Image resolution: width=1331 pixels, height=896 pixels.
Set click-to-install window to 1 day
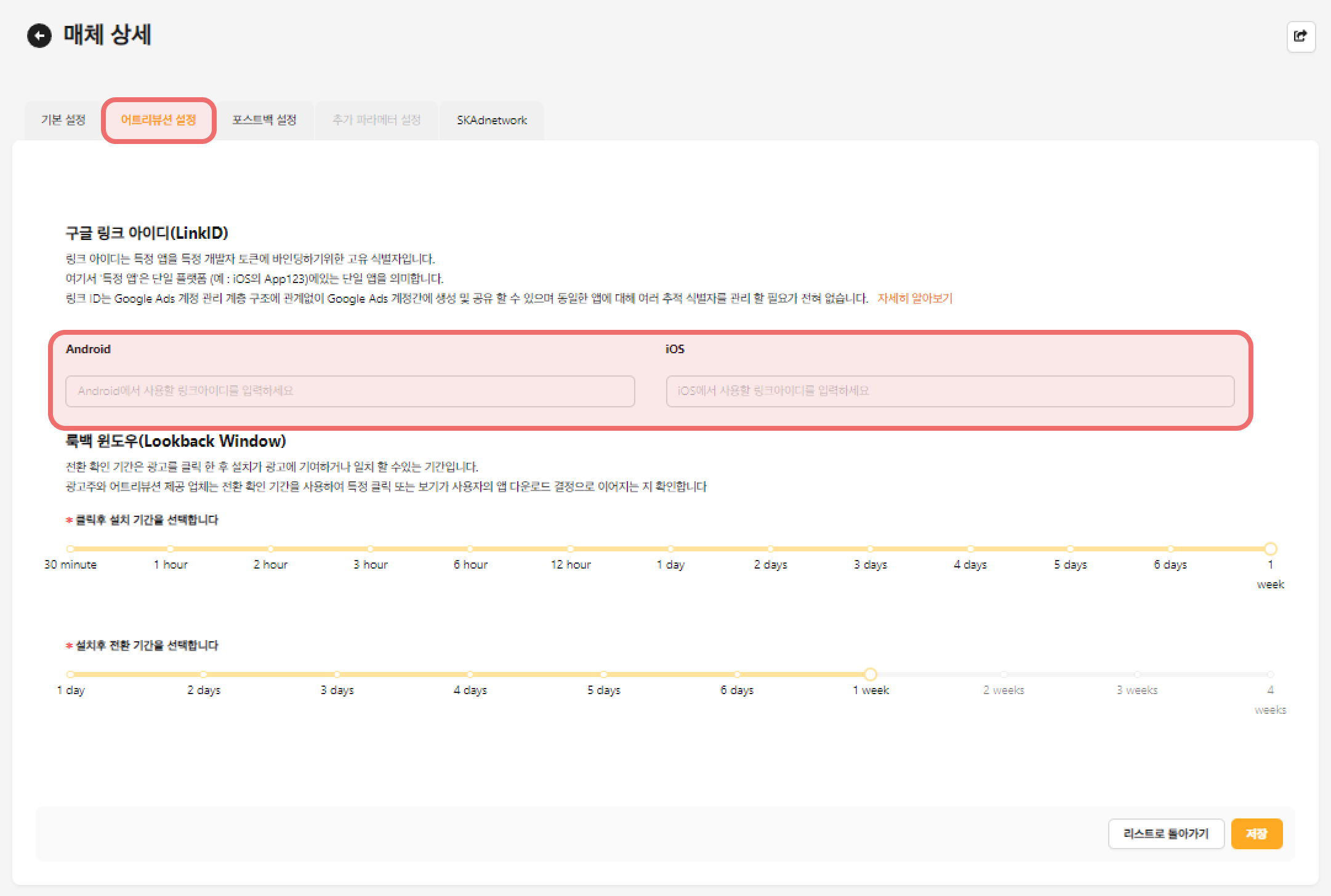point(670,549)
